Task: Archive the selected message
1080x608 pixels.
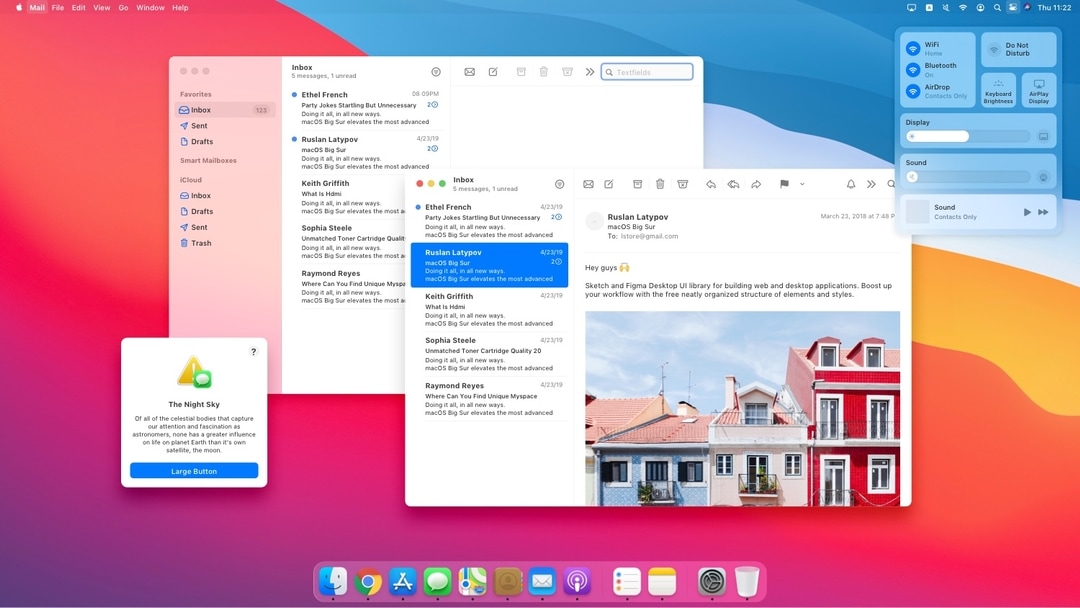Action: 637,184
